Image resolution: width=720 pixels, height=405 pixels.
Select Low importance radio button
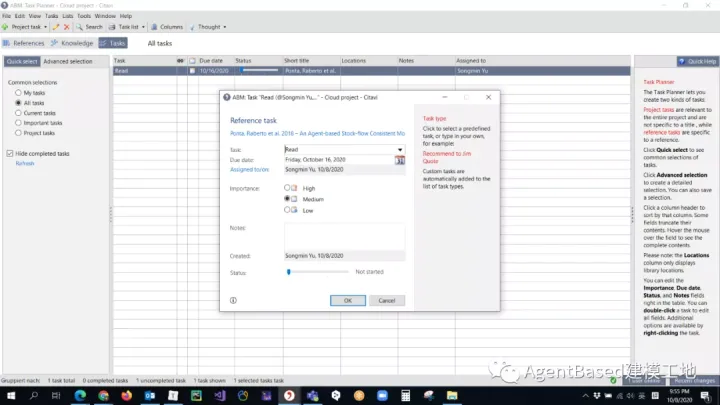point(287,210)
